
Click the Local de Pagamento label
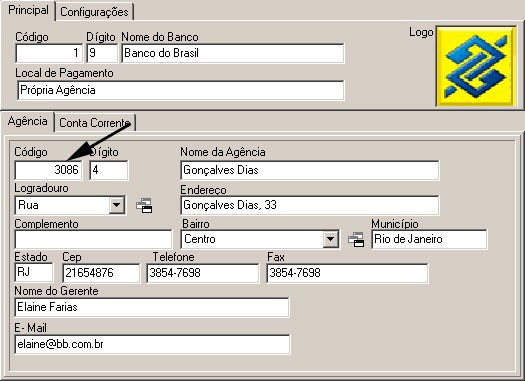(x=64, y=73)
